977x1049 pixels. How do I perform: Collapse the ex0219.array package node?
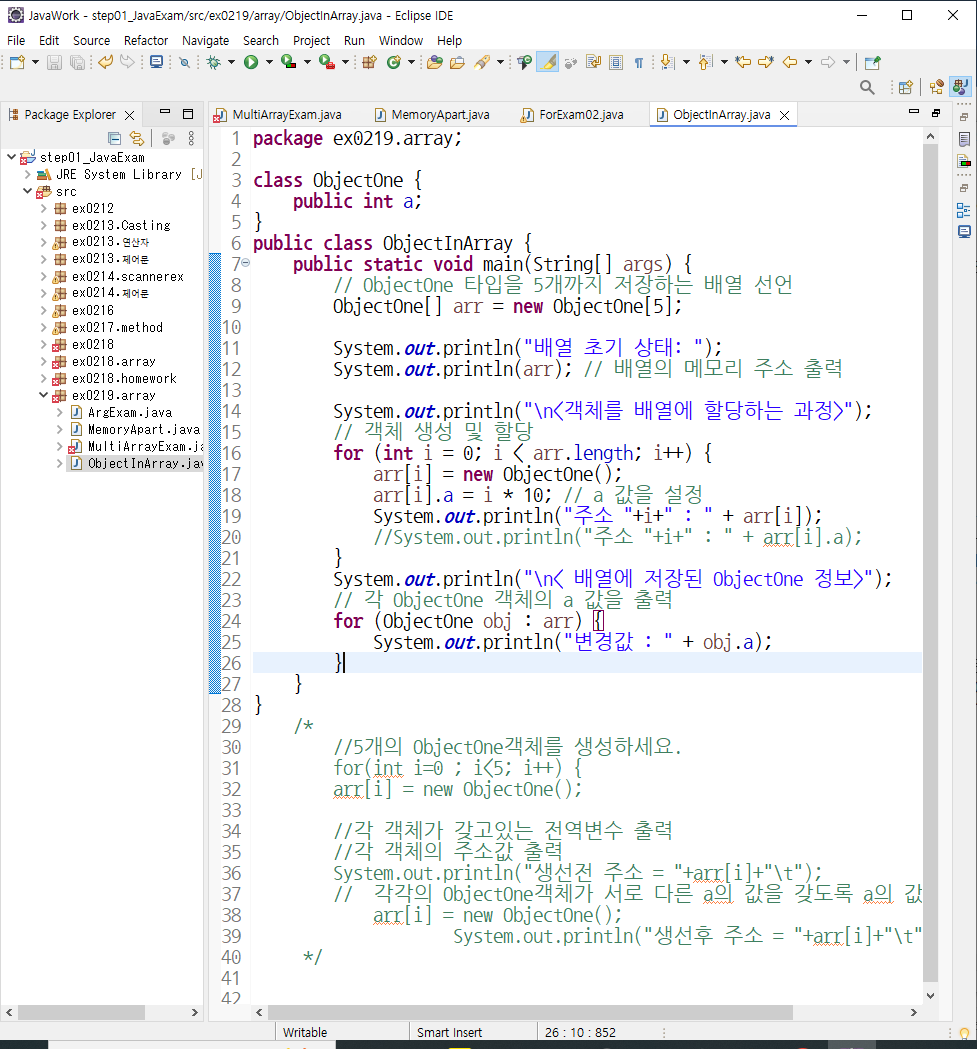coord(43,395)
